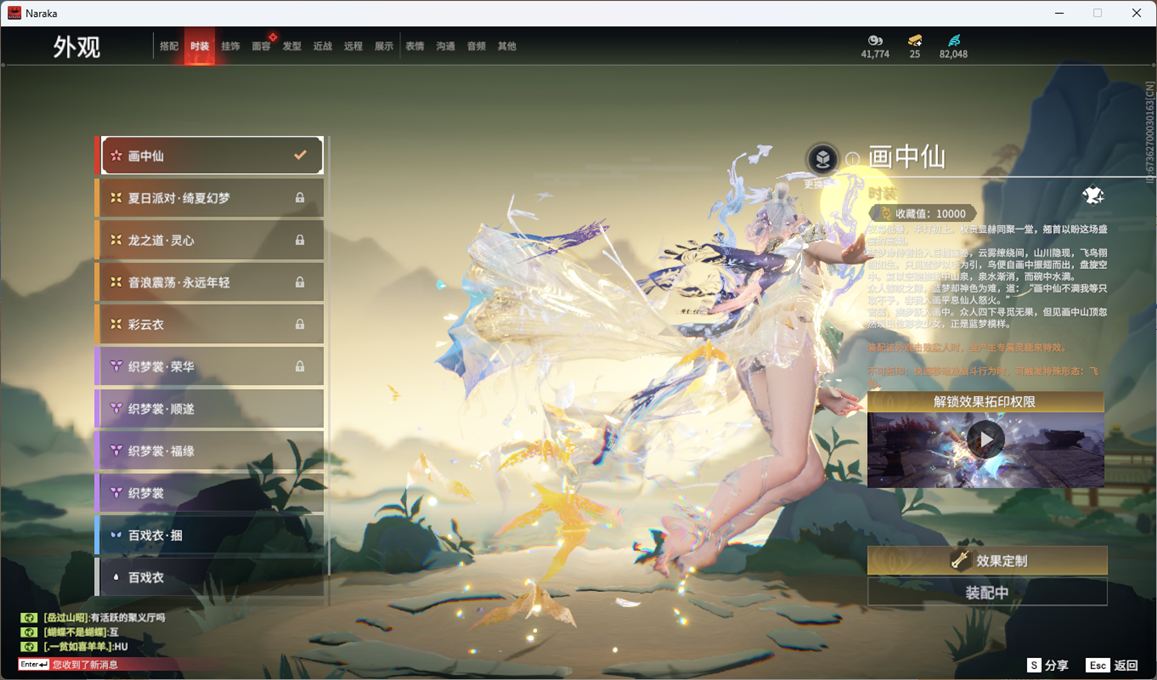Image resolution: width=1157 pixels, height=680 pixels.
Task: Open 效果定制 effect customization
Action: pos(987,561)
